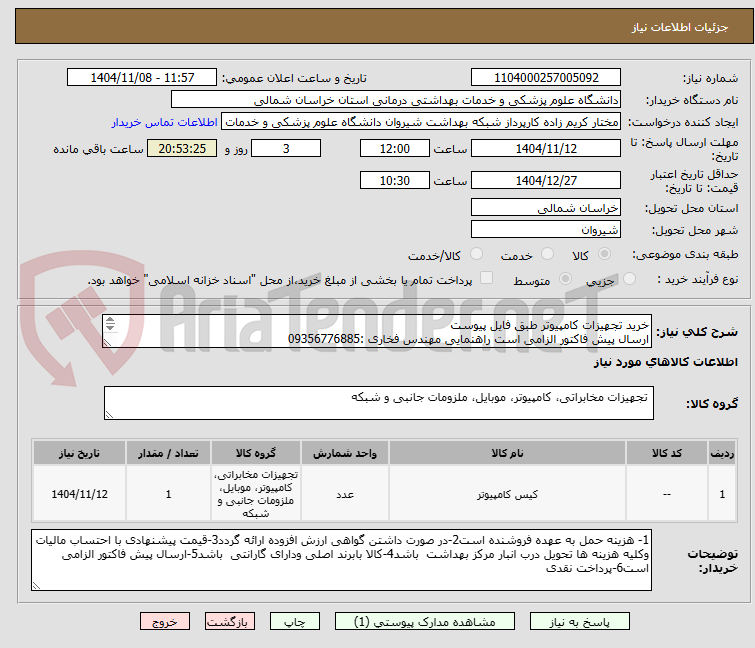Select the خدمت radio button
This screenshot has width=755, height=648.
pyautogui.click(x=547, y=254)
